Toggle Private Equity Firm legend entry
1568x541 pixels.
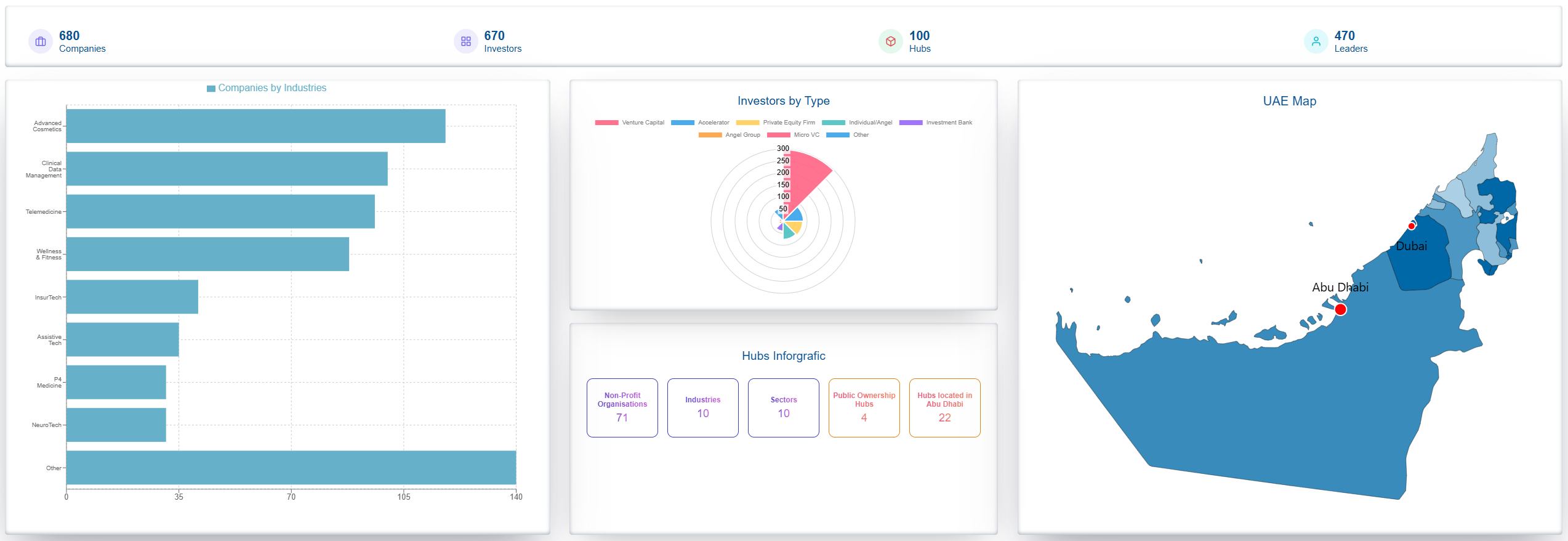click(x=776, y=123)
